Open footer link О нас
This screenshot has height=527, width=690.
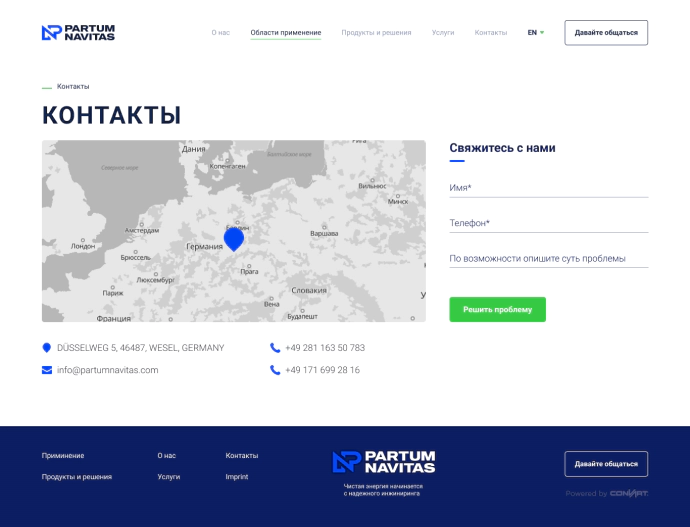pyautogui.click(x=167, y=455)
